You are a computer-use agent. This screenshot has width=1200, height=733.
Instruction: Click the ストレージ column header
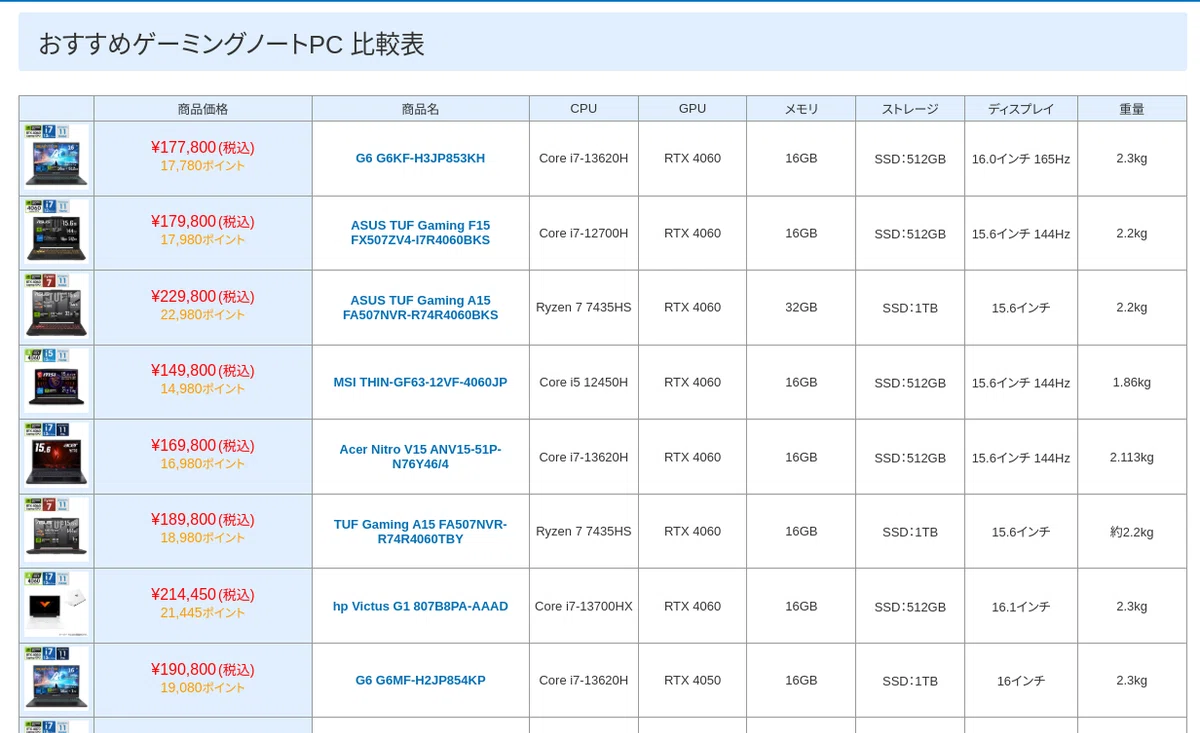tap(910, 109)
